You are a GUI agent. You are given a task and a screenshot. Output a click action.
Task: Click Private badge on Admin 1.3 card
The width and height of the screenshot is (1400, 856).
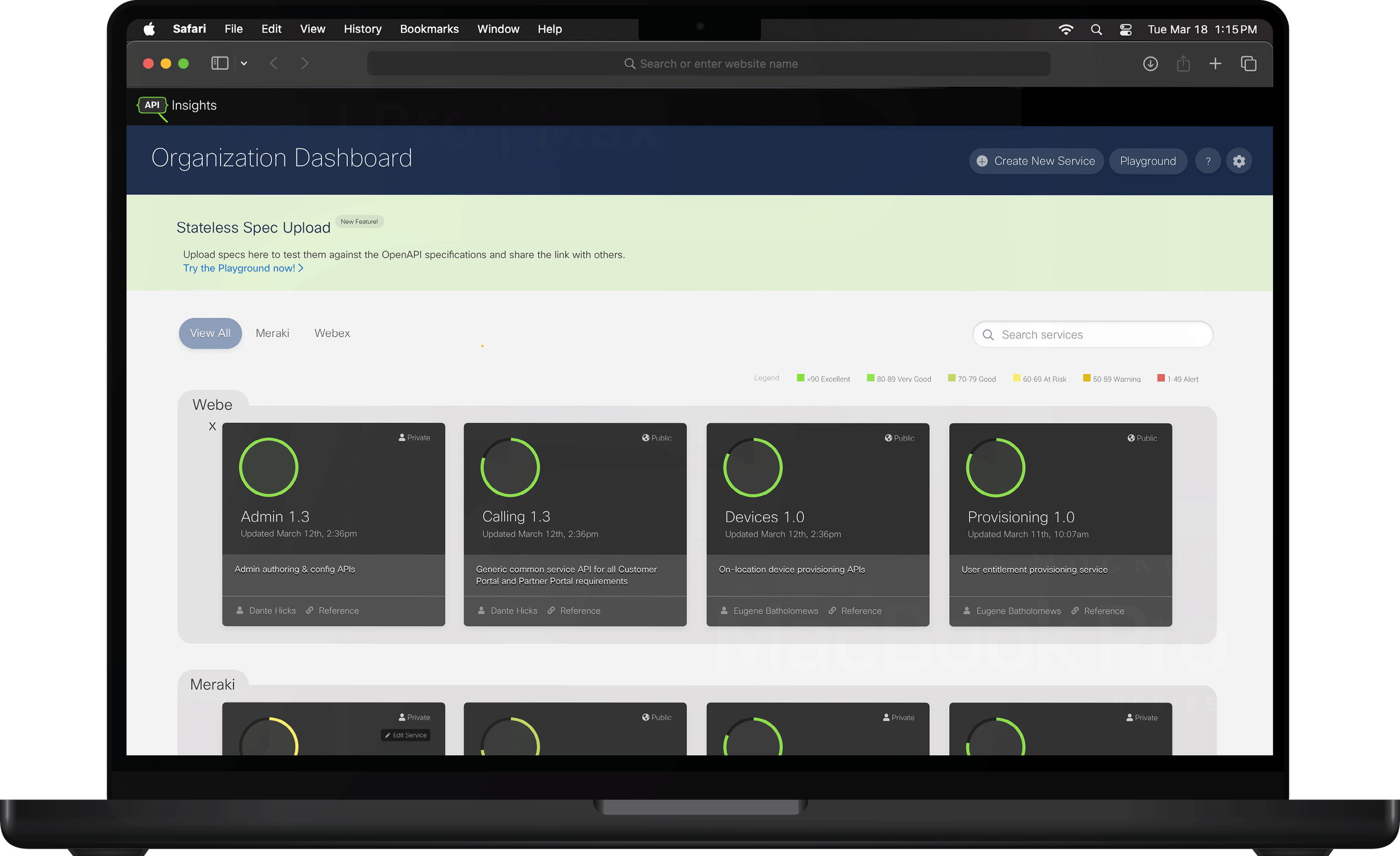click(414, 438)
